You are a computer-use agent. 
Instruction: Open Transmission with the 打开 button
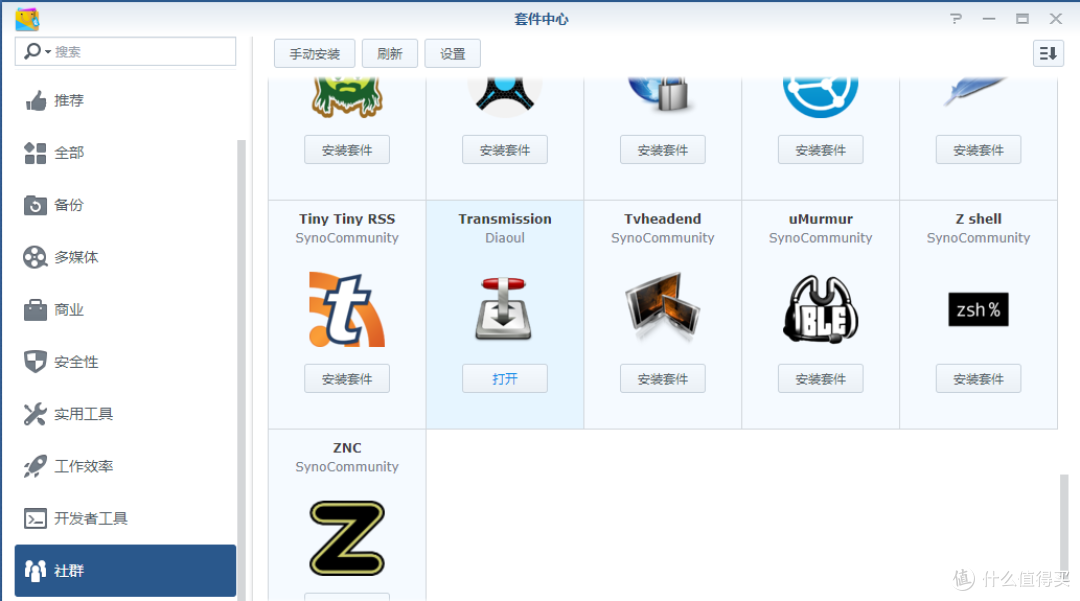pyautogui.click(x=505, y=379)
